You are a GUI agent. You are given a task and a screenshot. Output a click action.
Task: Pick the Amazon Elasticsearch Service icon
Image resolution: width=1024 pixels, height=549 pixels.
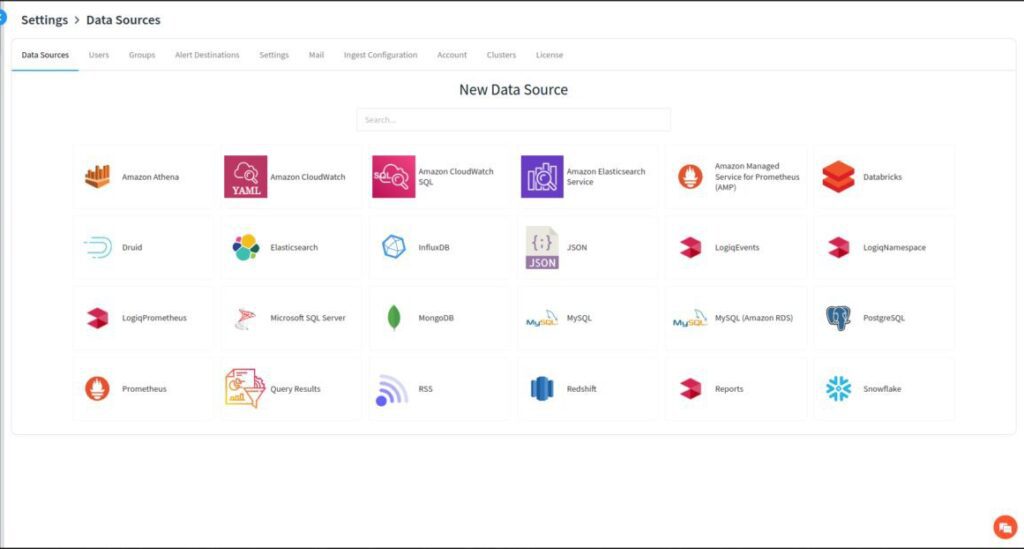542,176
